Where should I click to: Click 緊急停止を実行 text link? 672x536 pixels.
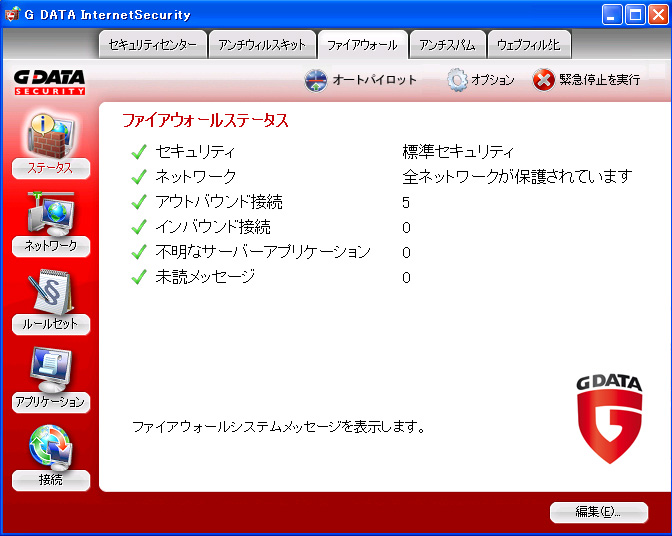[x=600, y=80]
